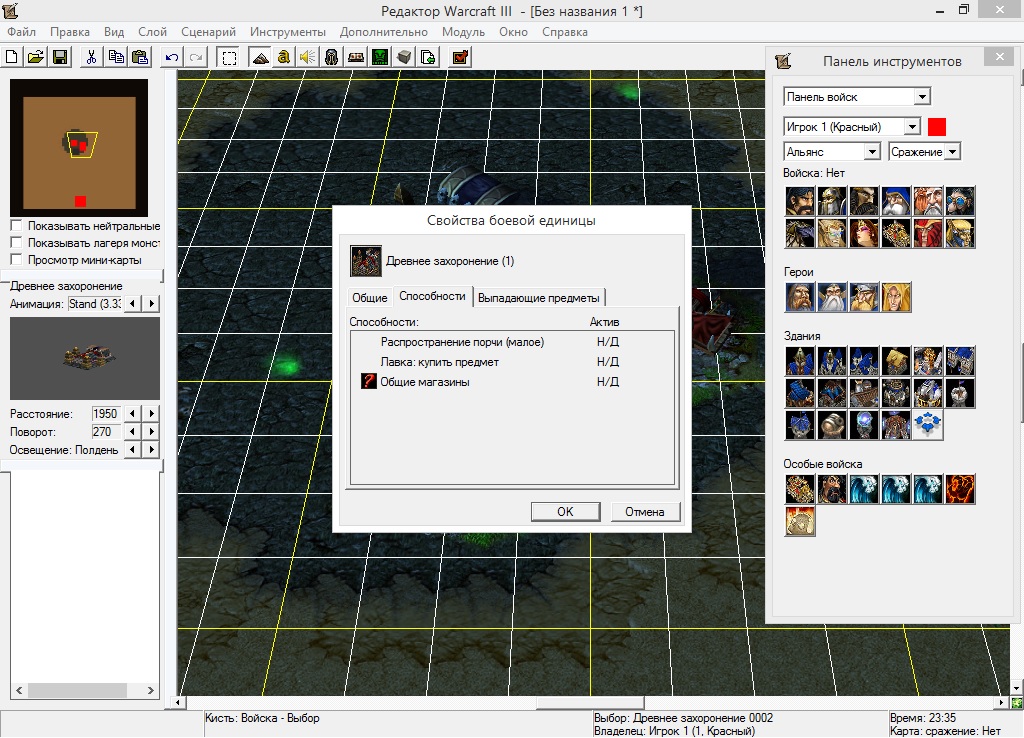
Task: Increase 'Расстояние' with the right arrow
Action: pos(152,413)
